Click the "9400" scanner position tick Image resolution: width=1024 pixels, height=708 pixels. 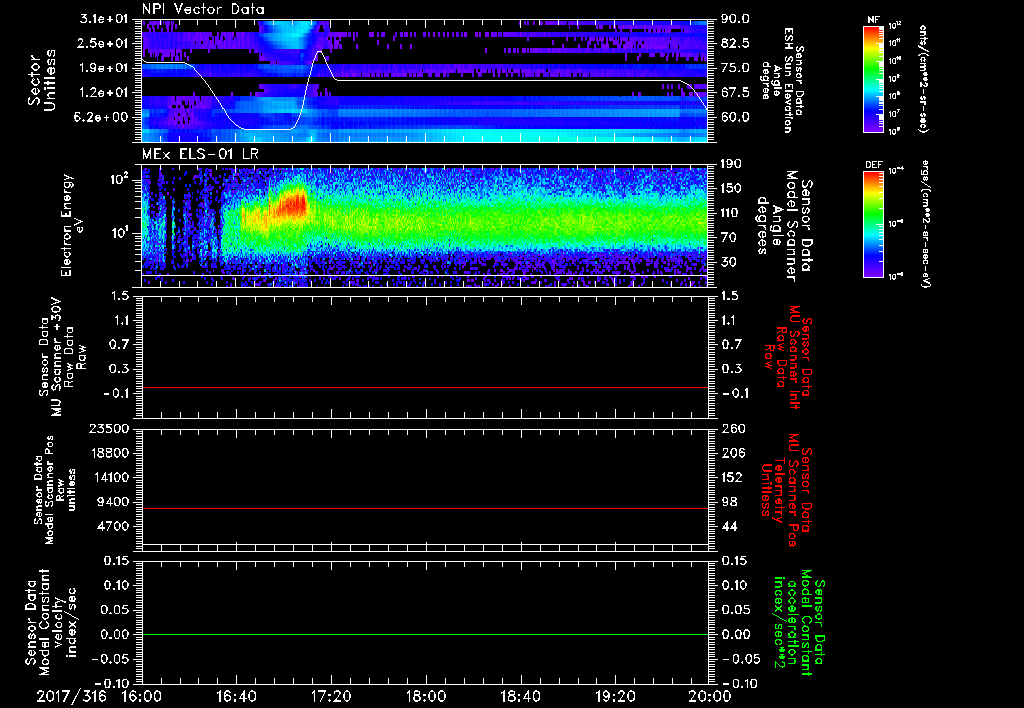point(114,502)
